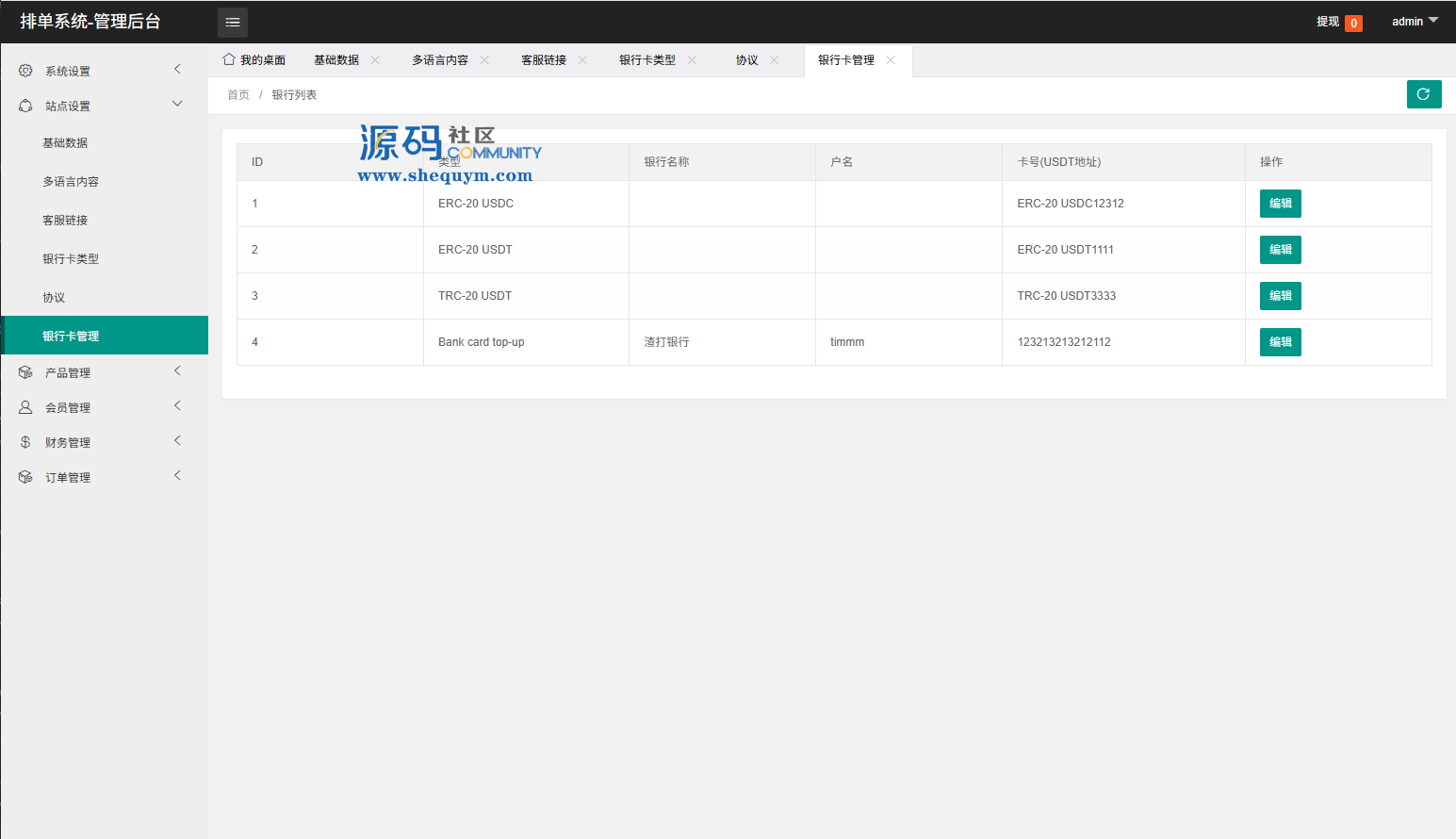
Task: Close the 银行卡管理 tab
Action: [891, 60]
